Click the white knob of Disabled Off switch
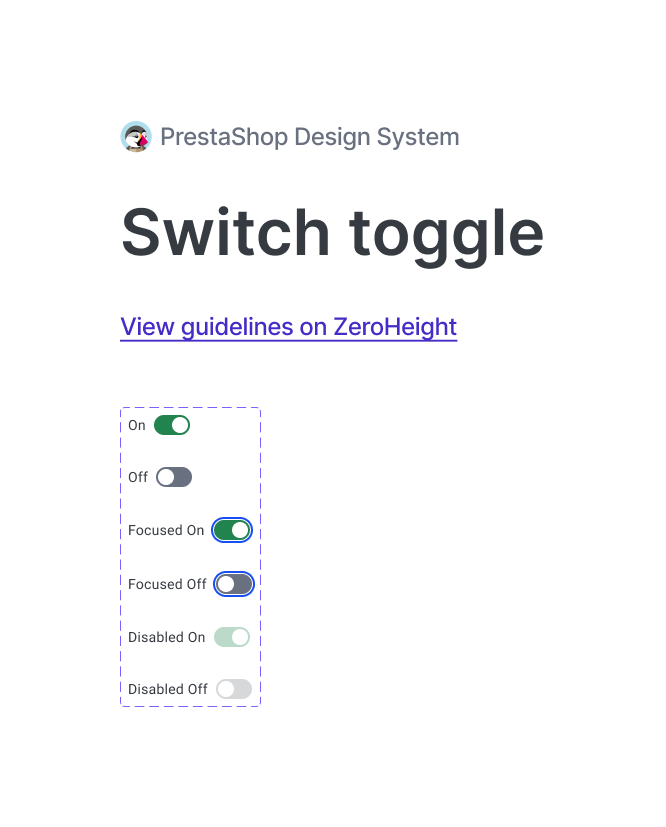This screenshot has height=827, width=666. [x=226, y=689]
